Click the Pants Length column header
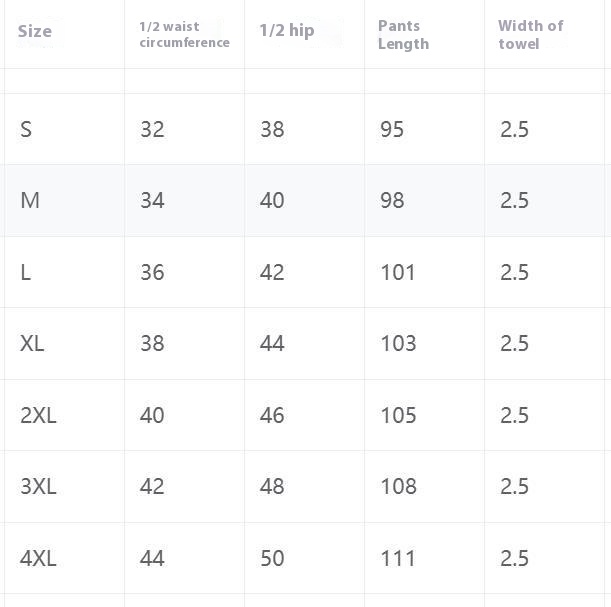Screen dimensions: 611x607 tap(403, 35)
